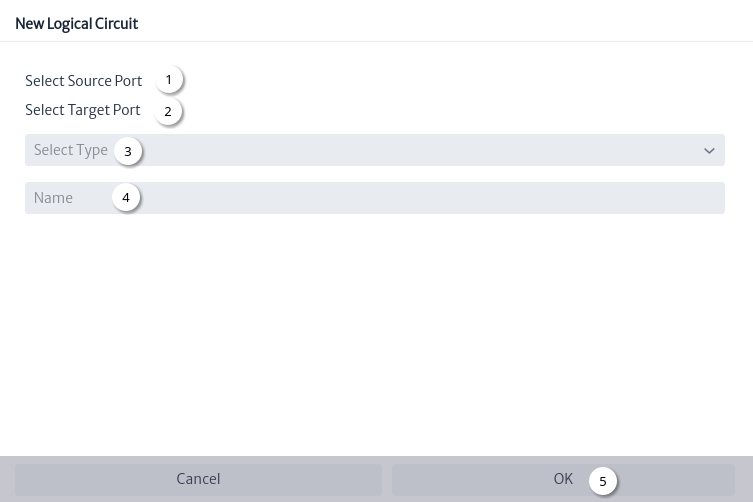Confirm the new circuit with OK
The width and height of the screenshot is (753, 502).
coord(563,479)
